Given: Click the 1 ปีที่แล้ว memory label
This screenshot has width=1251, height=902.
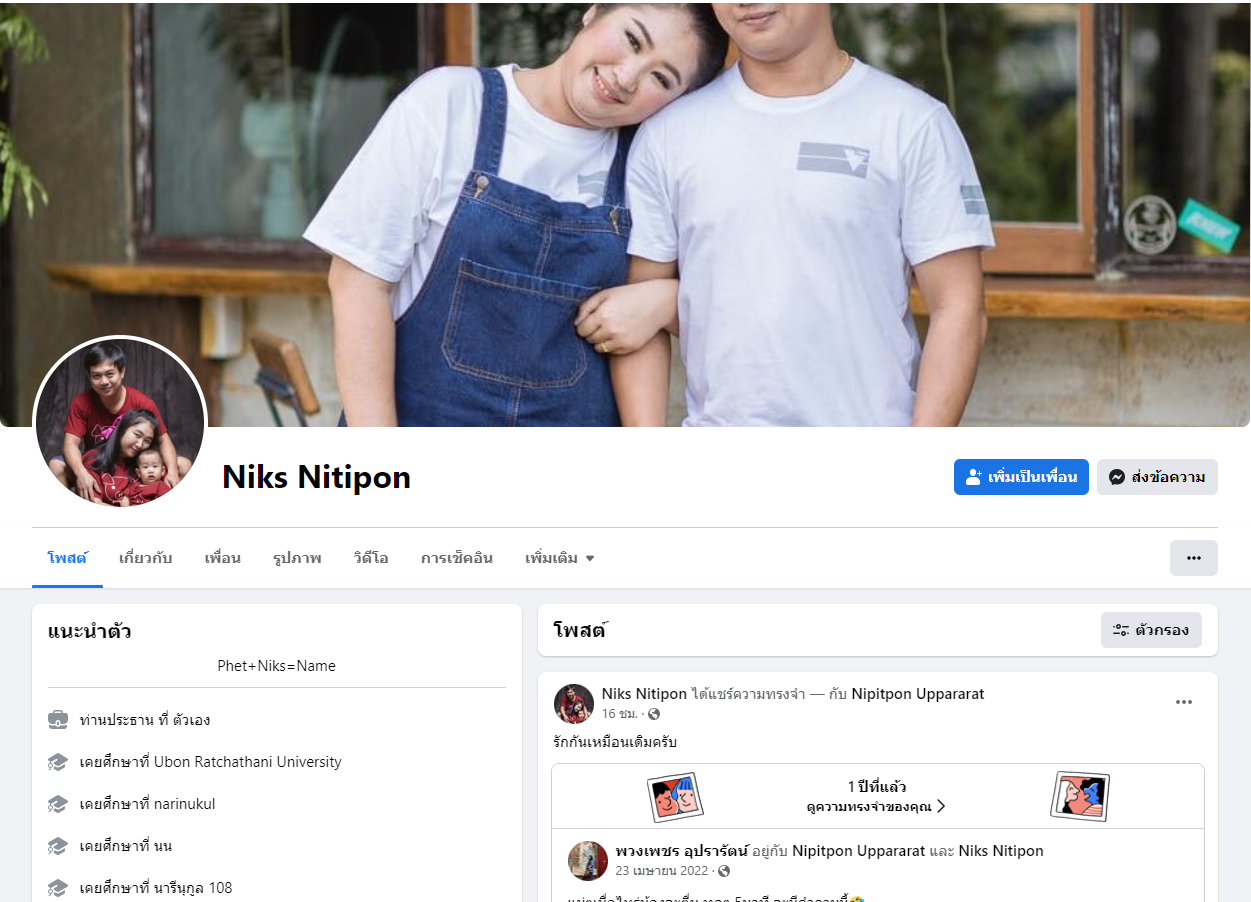Looking at the screenshot, I should point(877,787).
